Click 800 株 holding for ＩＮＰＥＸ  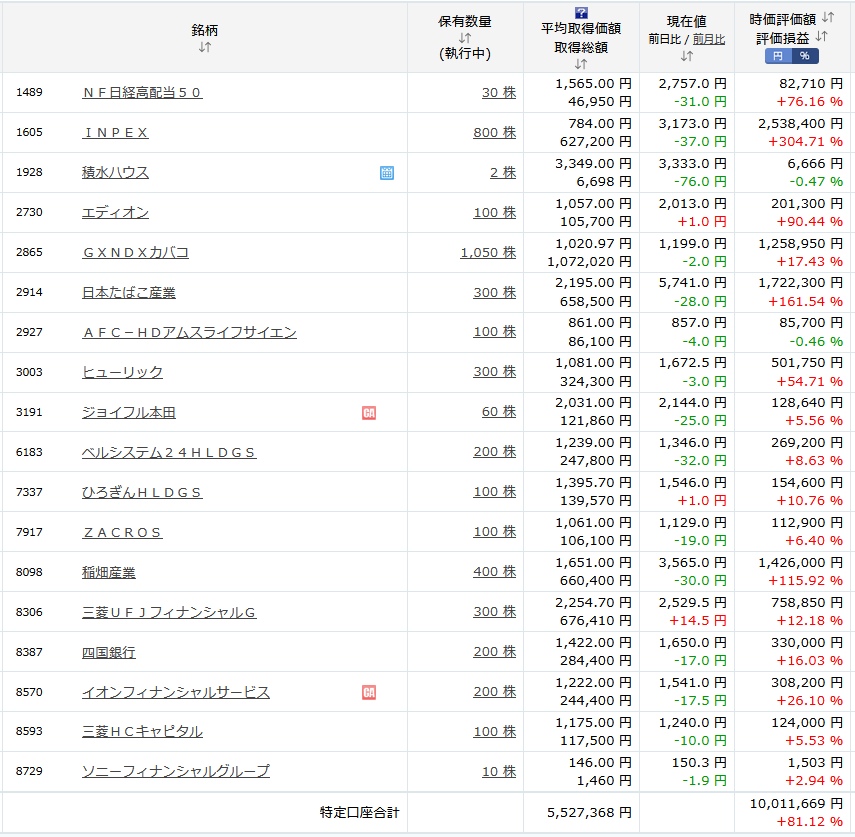point(495,133)
